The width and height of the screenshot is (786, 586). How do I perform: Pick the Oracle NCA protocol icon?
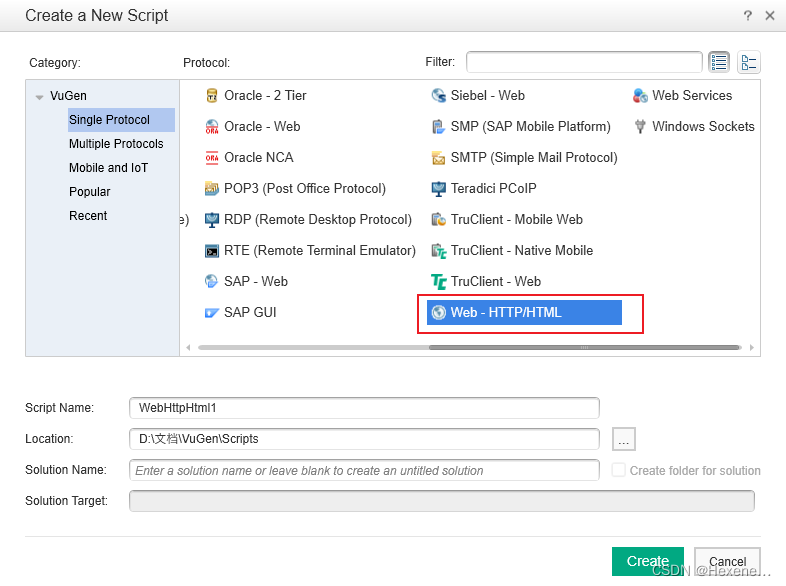[212, 157]
